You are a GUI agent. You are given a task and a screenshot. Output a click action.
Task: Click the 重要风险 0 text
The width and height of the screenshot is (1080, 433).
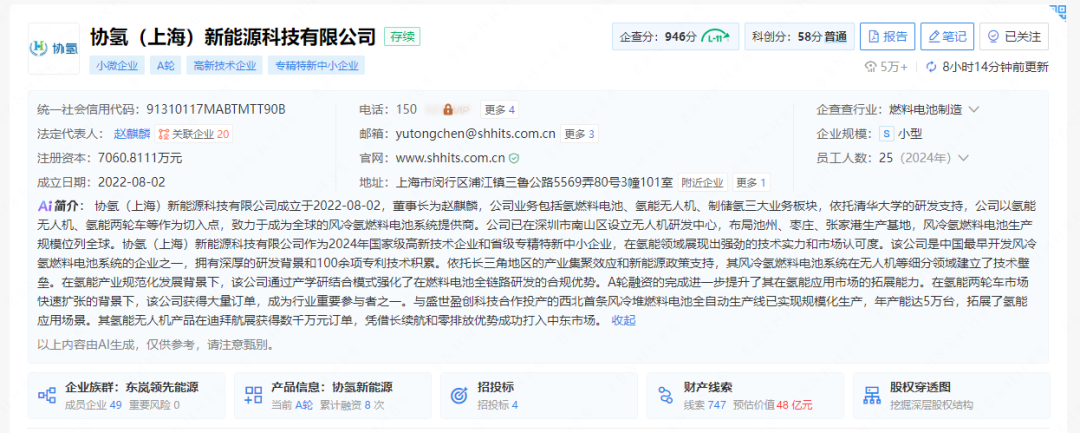[154, 405]
